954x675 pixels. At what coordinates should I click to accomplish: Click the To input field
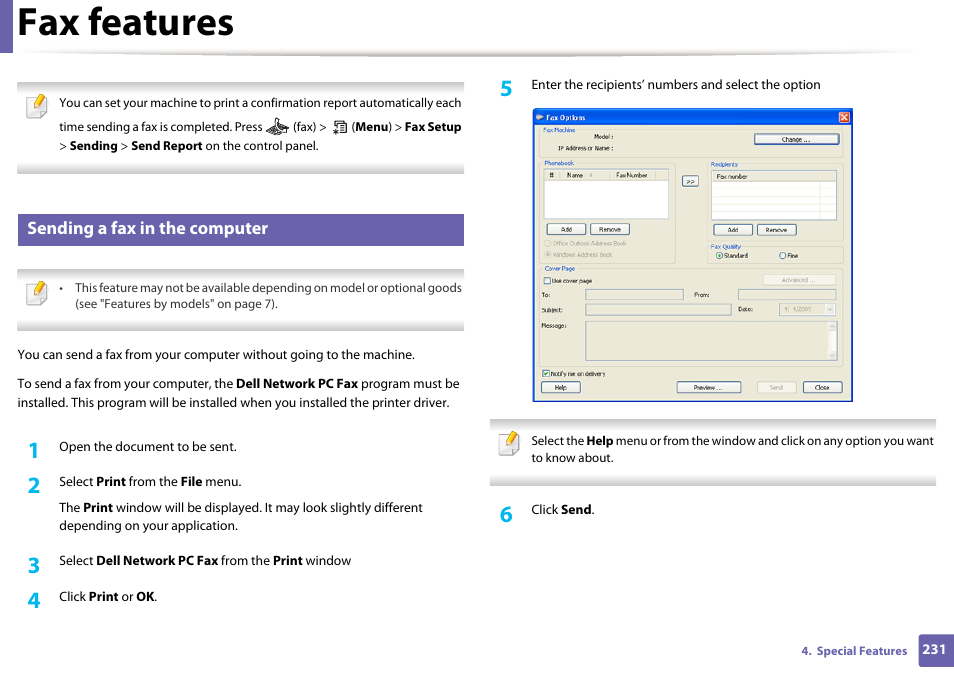[634, 295]
